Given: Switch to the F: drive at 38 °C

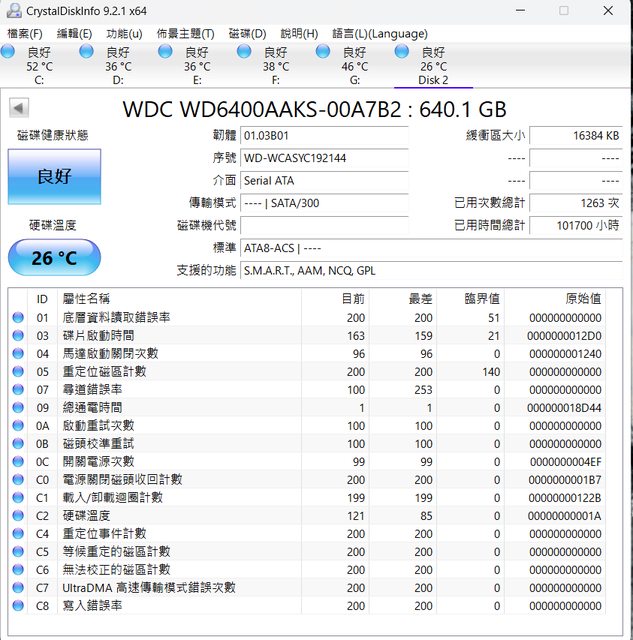Looking at the screenshot, I should (x=275, y=66).
